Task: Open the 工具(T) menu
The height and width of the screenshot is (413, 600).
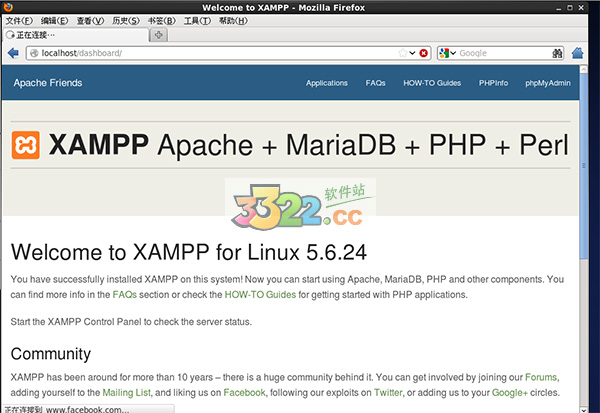Action: click(197, 21)
